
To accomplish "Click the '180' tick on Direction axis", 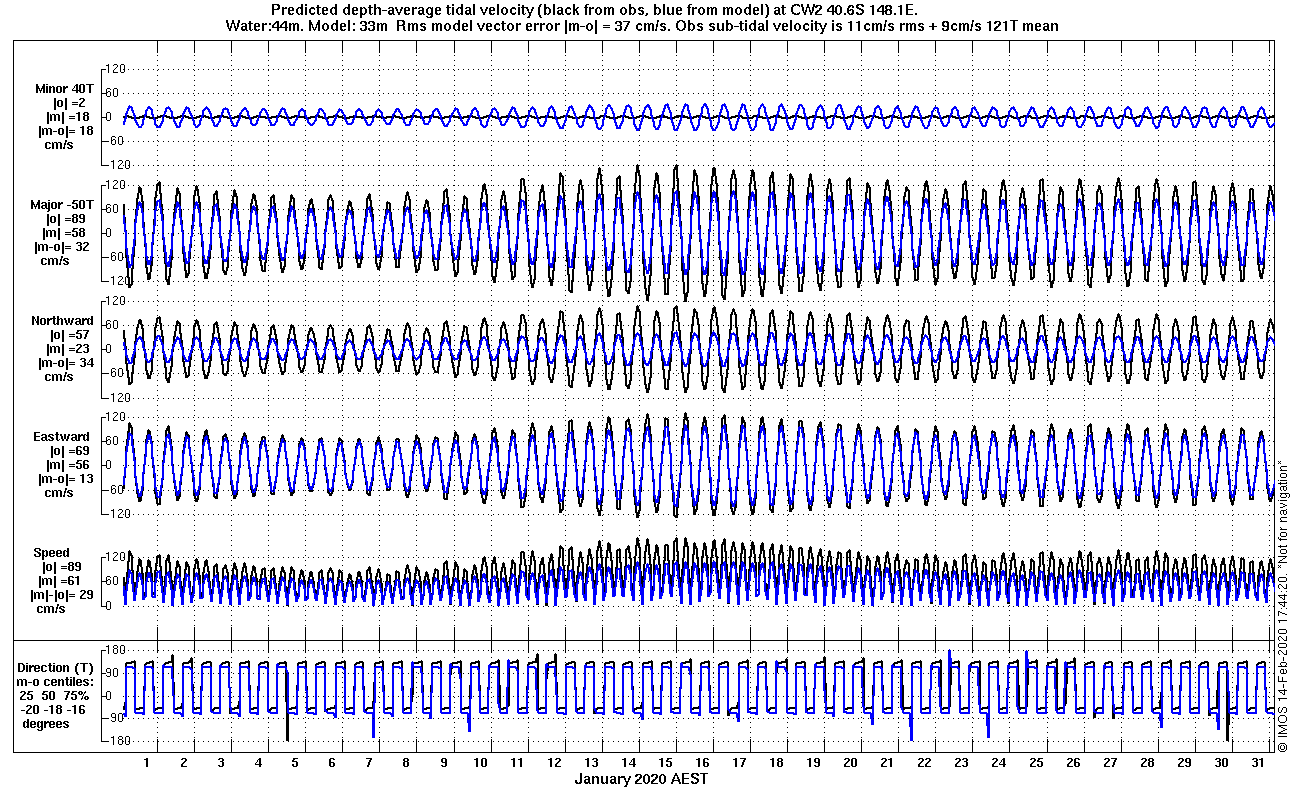I will [x=113, y=650].
